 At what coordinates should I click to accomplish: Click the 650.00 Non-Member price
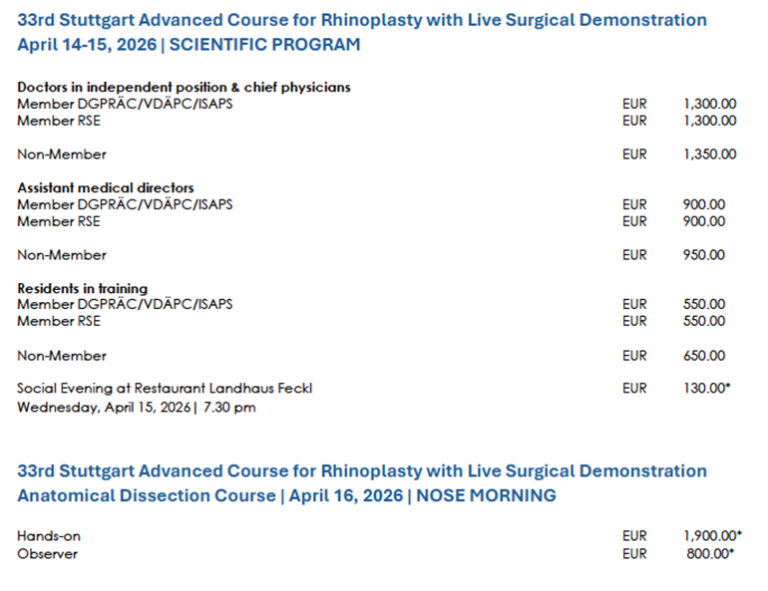(x=704, y=356)
